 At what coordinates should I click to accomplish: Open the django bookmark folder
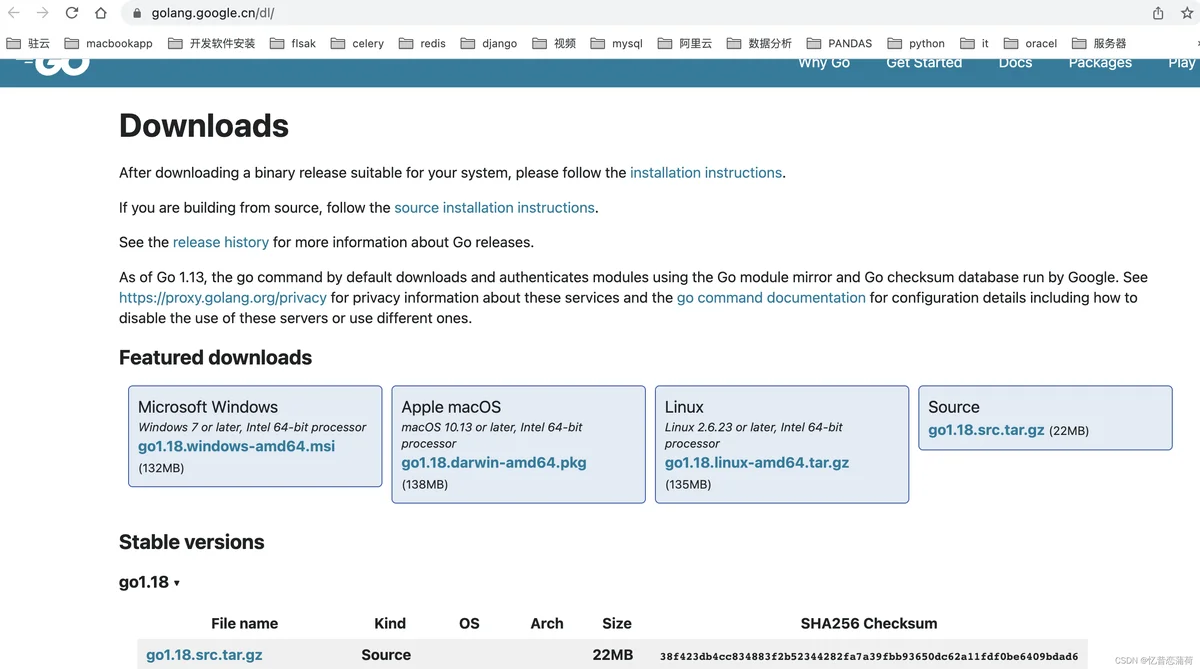[489, 43]
